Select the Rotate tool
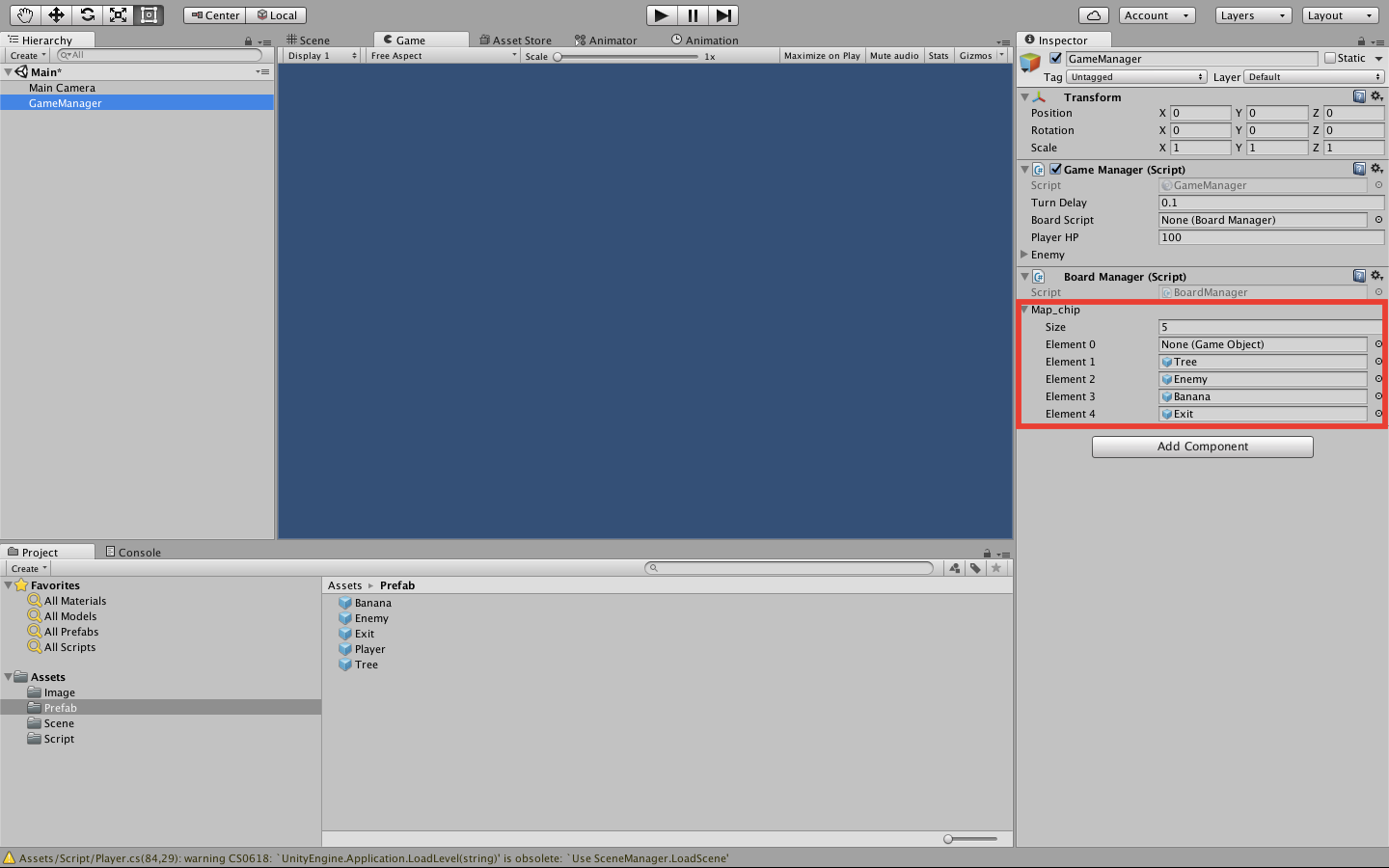1389x868 pixels. click(87, 15)
